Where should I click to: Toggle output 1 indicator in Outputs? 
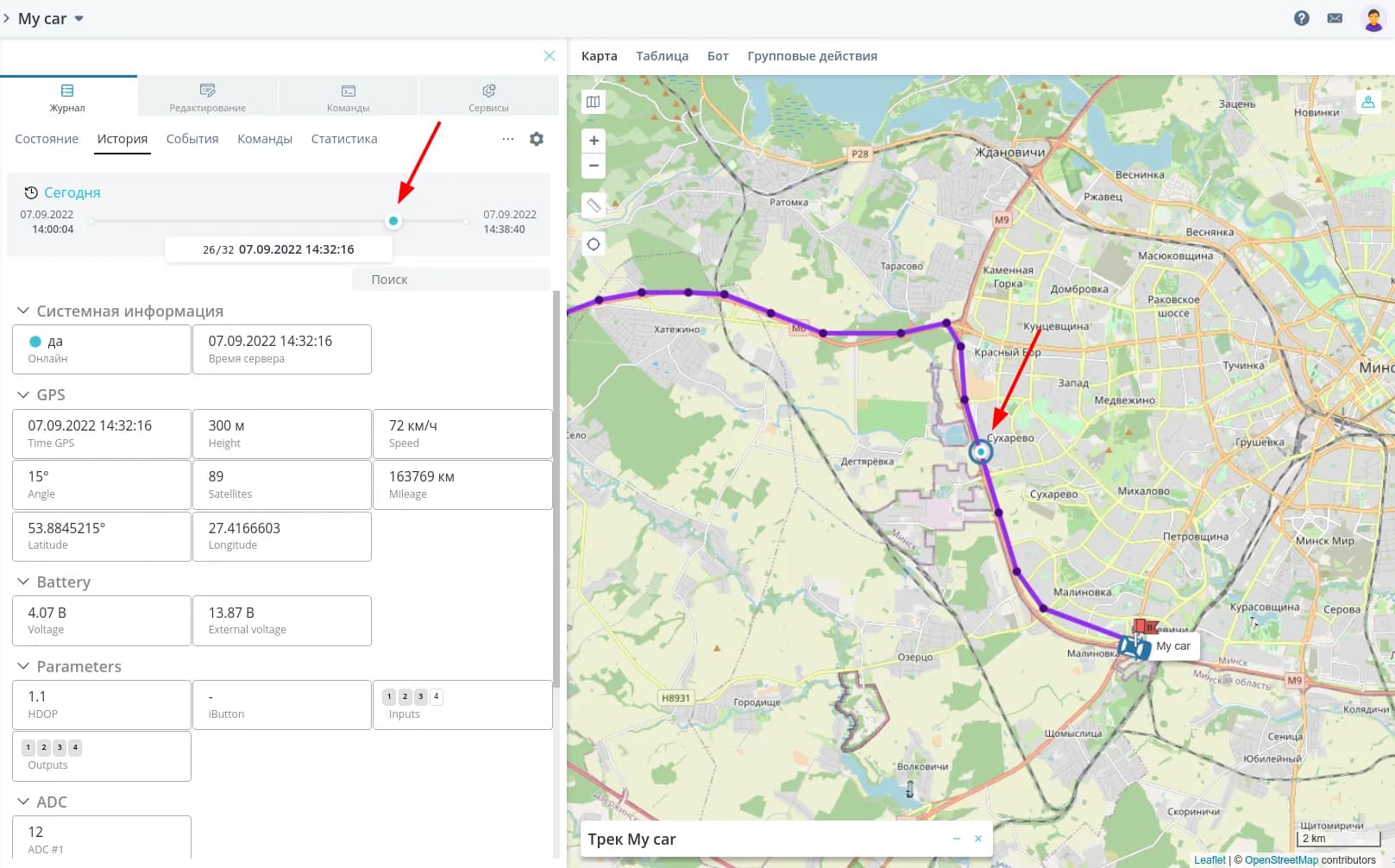coord(28,747)
